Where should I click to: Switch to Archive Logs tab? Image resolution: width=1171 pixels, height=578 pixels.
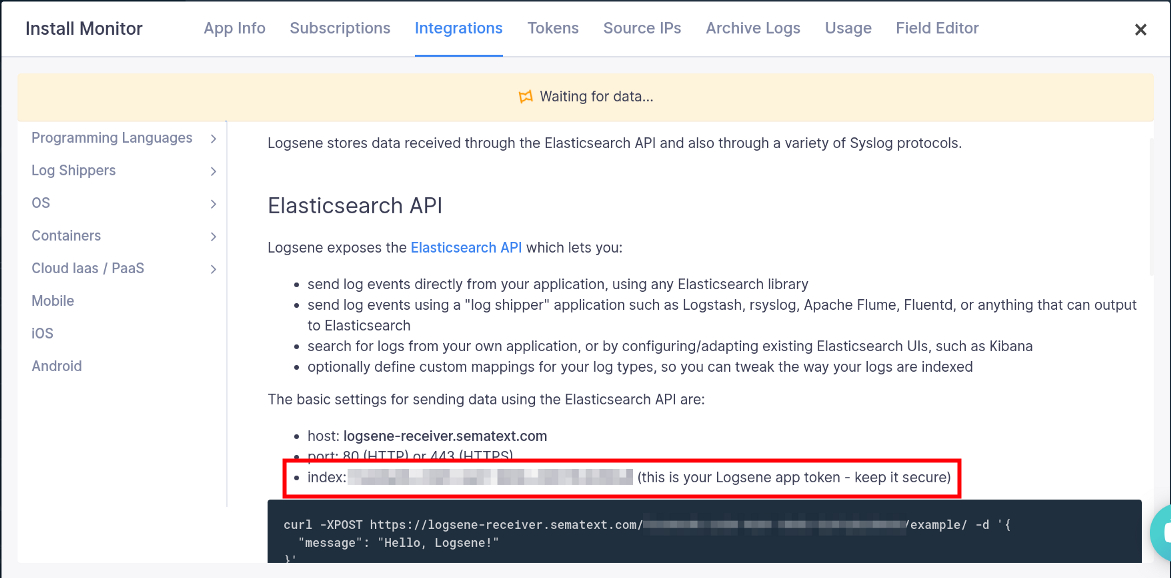click(x=753, y=28)
